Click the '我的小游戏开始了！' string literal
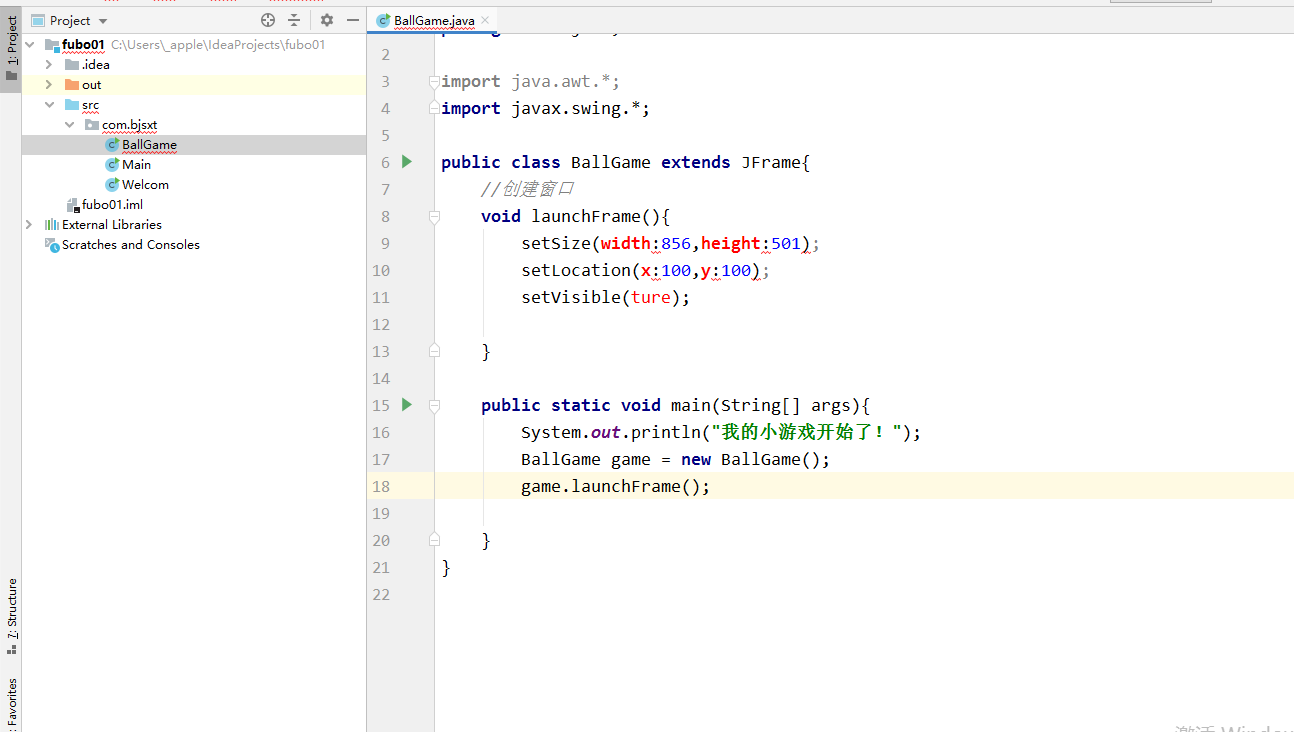Viewport: 1294px width, 732px height. pos(806,432)
